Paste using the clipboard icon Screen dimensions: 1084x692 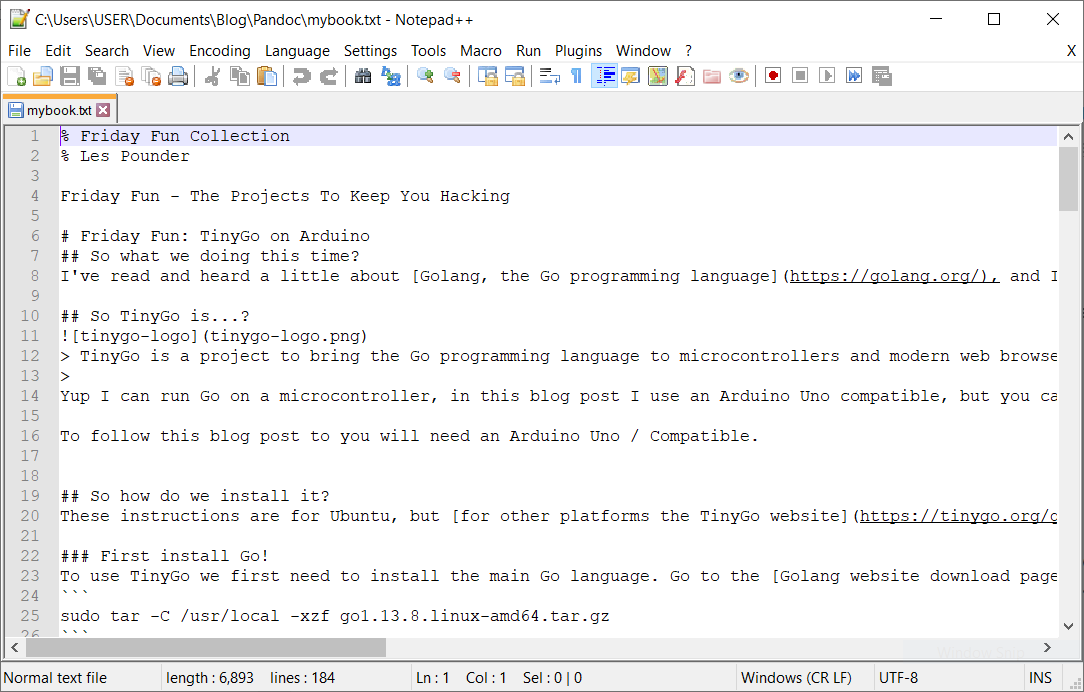pyautogui.click(x=267, y=76)
